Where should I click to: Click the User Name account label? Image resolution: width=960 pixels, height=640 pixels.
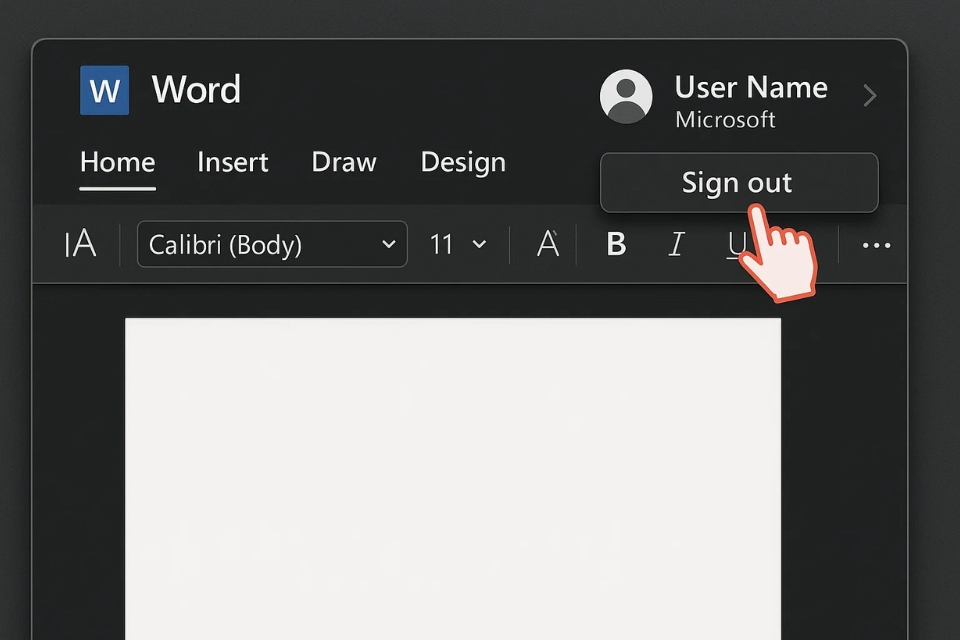(x=750, y=88)
